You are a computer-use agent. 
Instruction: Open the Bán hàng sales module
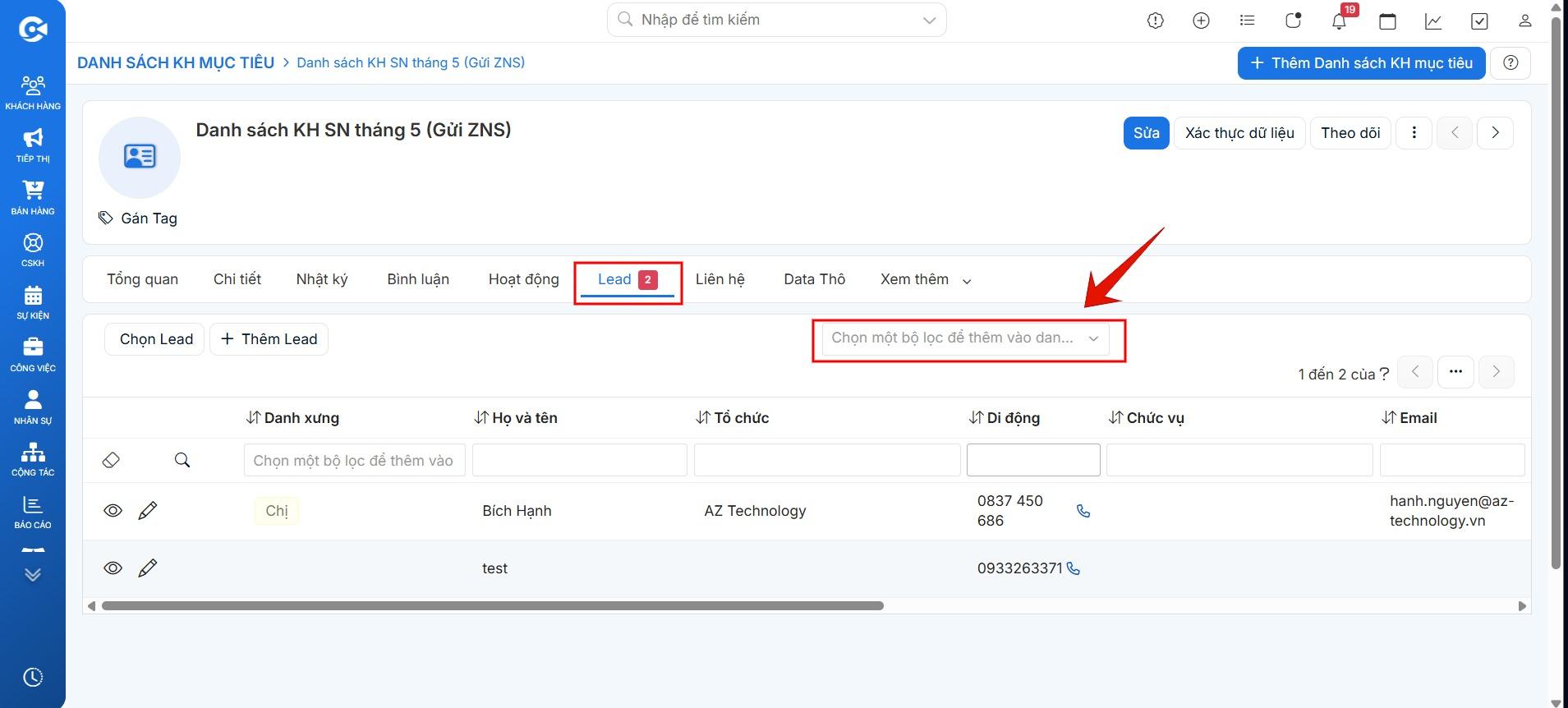click(33, 198)
